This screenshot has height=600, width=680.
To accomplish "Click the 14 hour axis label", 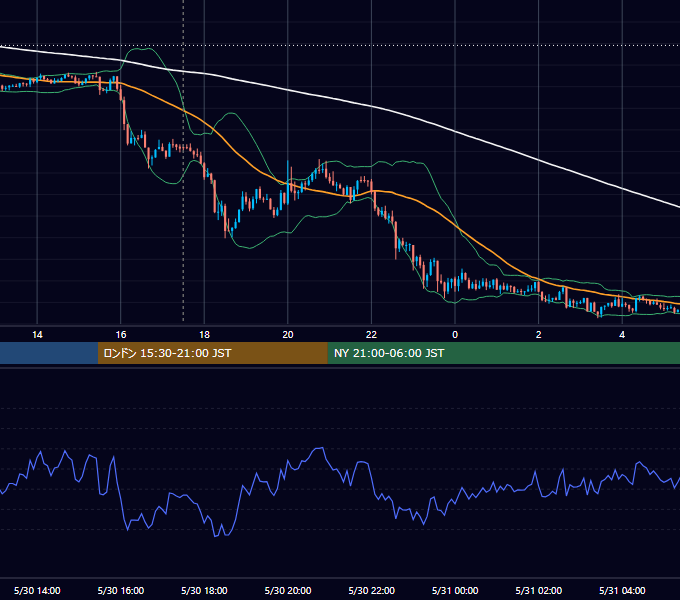I will [37, 335].
